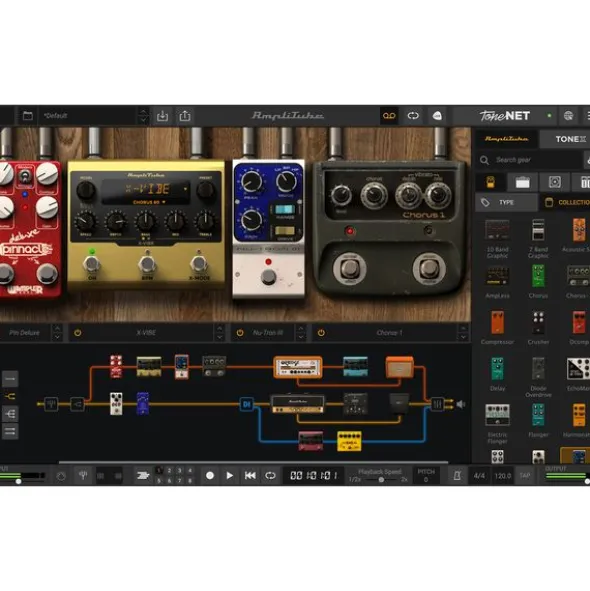Open the Default preset name dropdown
Image resolution: width=590 pixels, height=591 pixels.
pyautogui.click(x=89, y=116)
